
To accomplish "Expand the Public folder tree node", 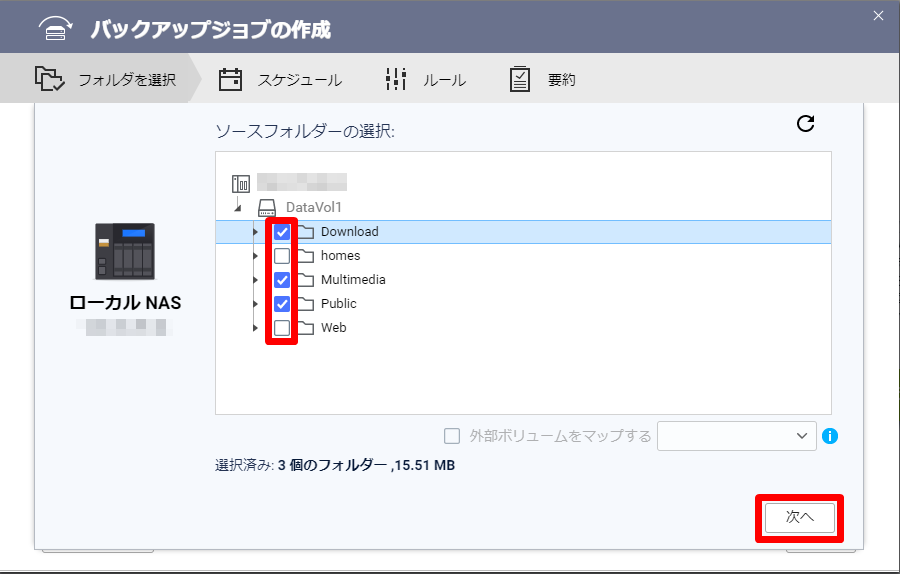I will click(255, 304).
